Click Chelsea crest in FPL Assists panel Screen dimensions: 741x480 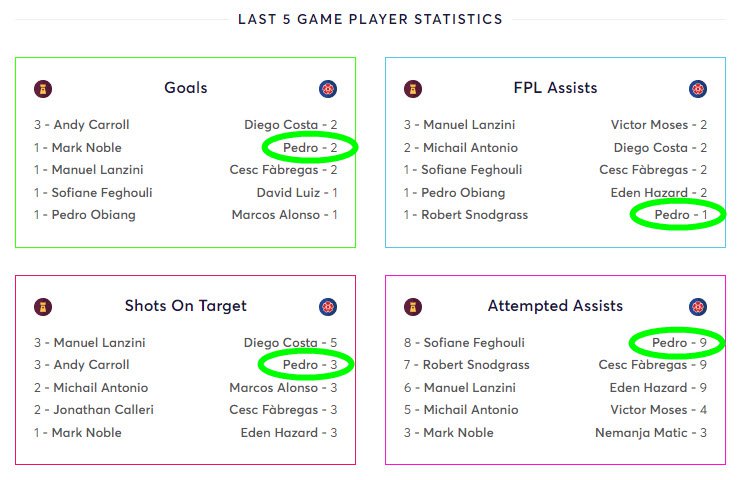(698, 89)
